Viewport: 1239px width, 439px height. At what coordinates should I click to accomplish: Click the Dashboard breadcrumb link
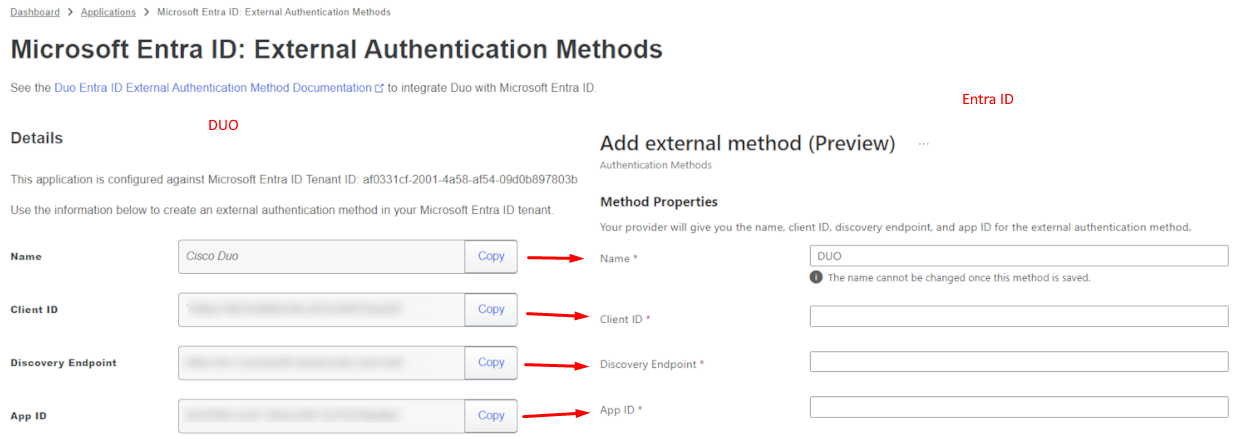[x=35, y=12]
